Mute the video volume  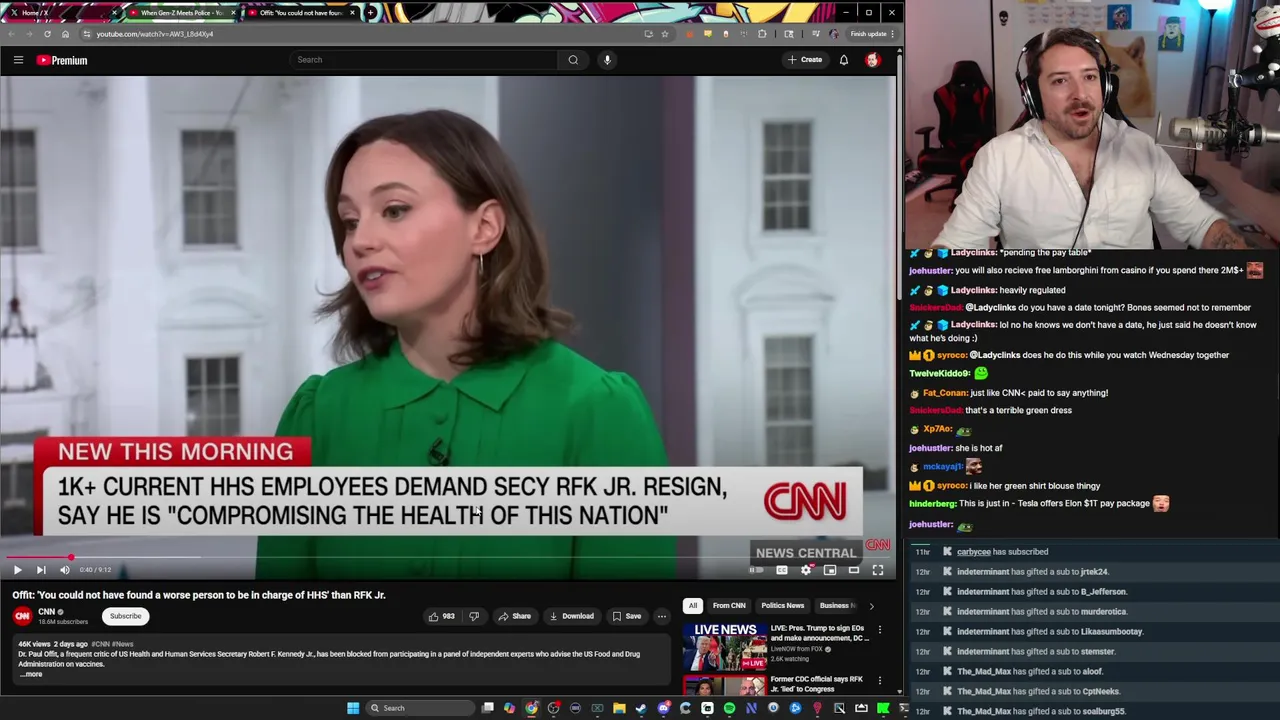(x=65, y=570)
